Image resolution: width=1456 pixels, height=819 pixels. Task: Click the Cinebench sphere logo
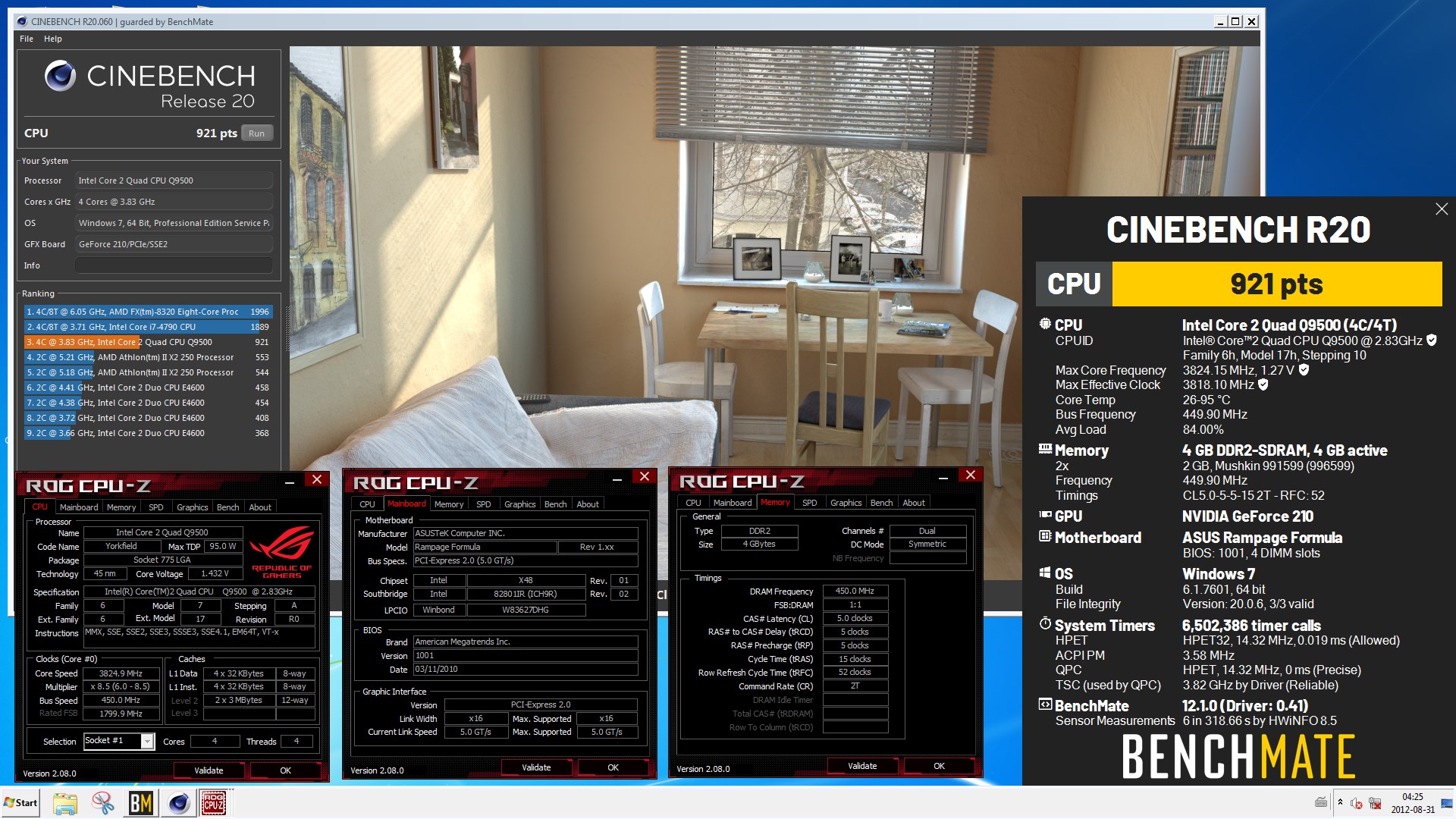pyautogui.click(x=60, y=76)
